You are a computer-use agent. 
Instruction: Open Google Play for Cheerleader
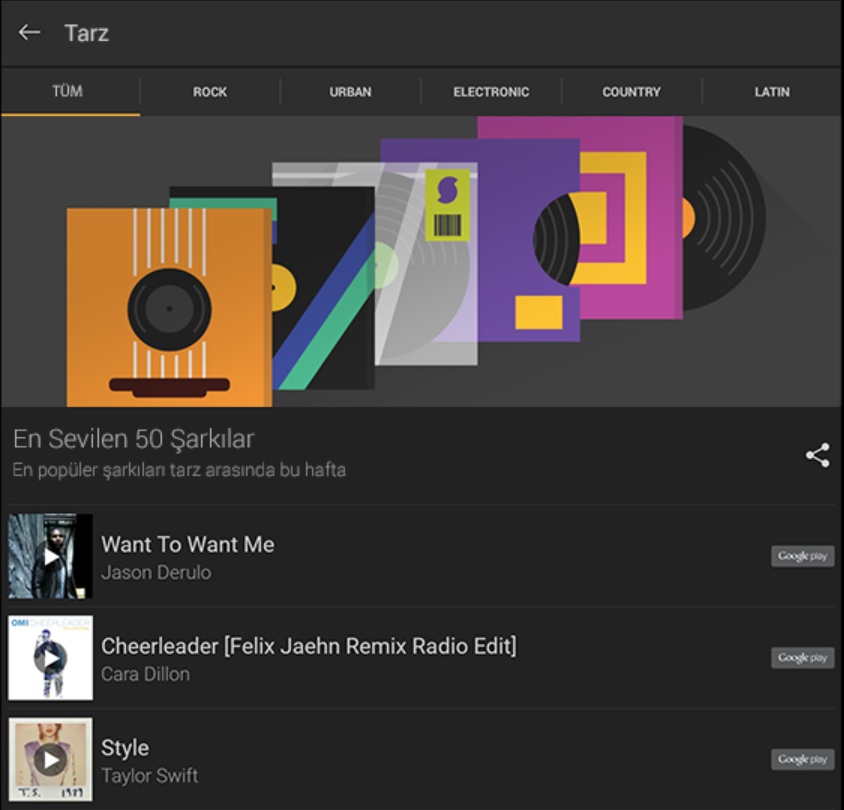click(802, 658)
